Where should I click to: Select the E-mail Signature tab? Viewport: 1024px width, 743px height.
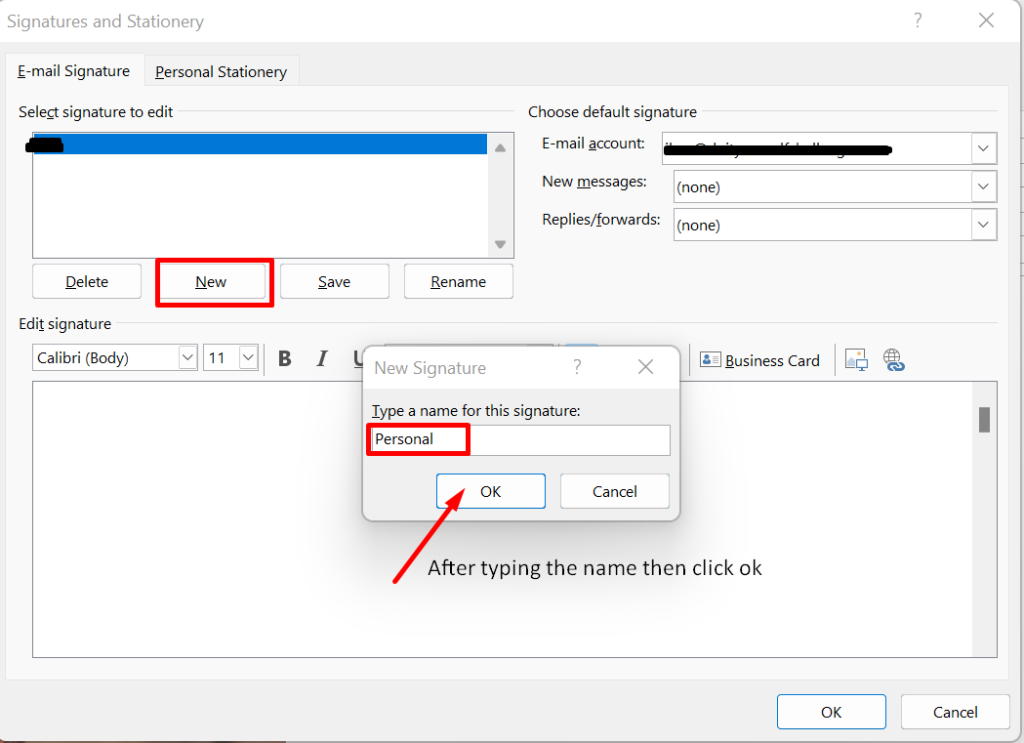pos(74,71)
